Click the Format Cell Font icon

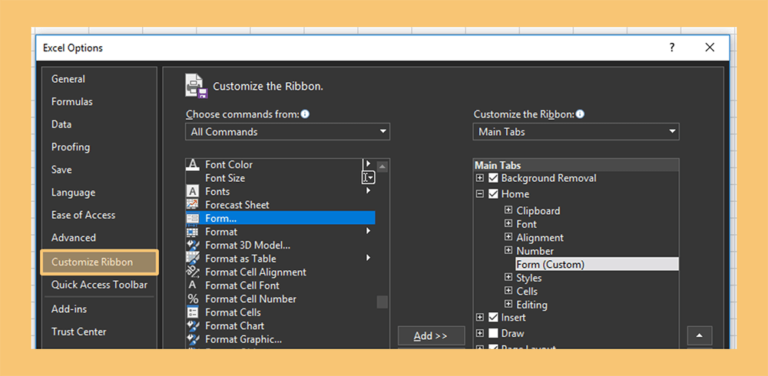point(193,285)
